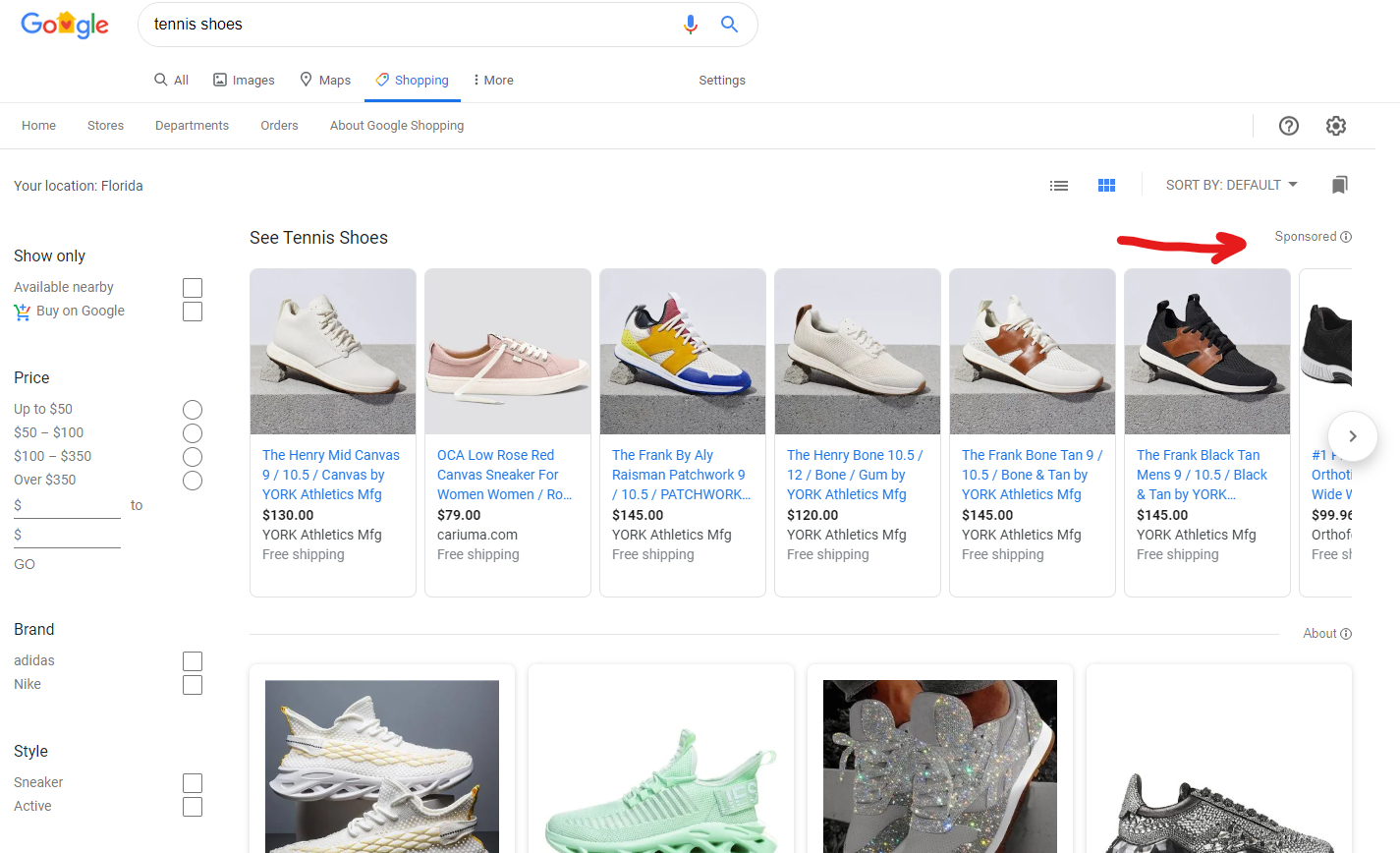This screenshot has height=853, width=1400.
Task: Open the All search tab
Action: pos(171,80)
